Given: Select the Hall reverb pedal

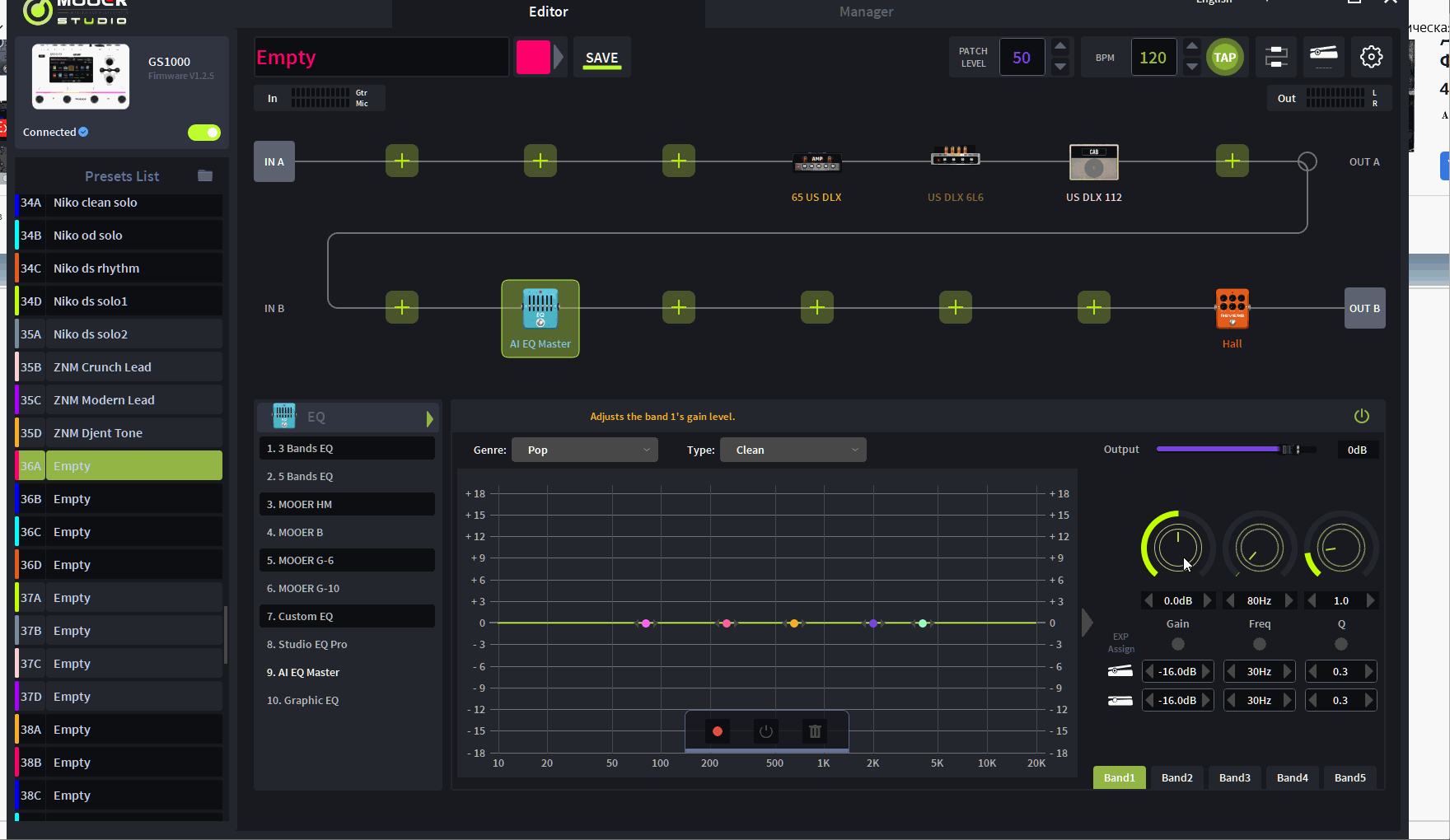Looking at the screenshot, I should (x=1232, y=309).
